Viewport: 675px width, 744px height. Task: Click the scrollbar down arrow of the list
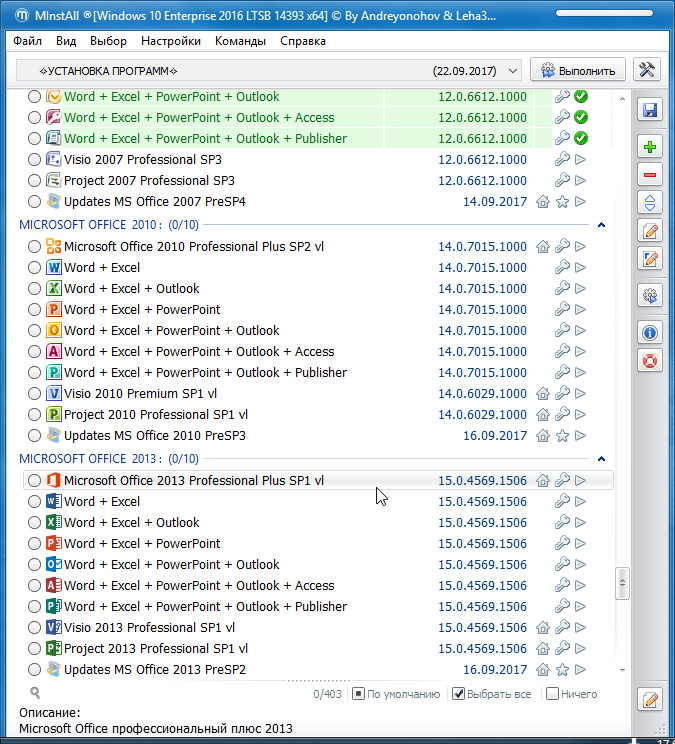click(622, 670)
